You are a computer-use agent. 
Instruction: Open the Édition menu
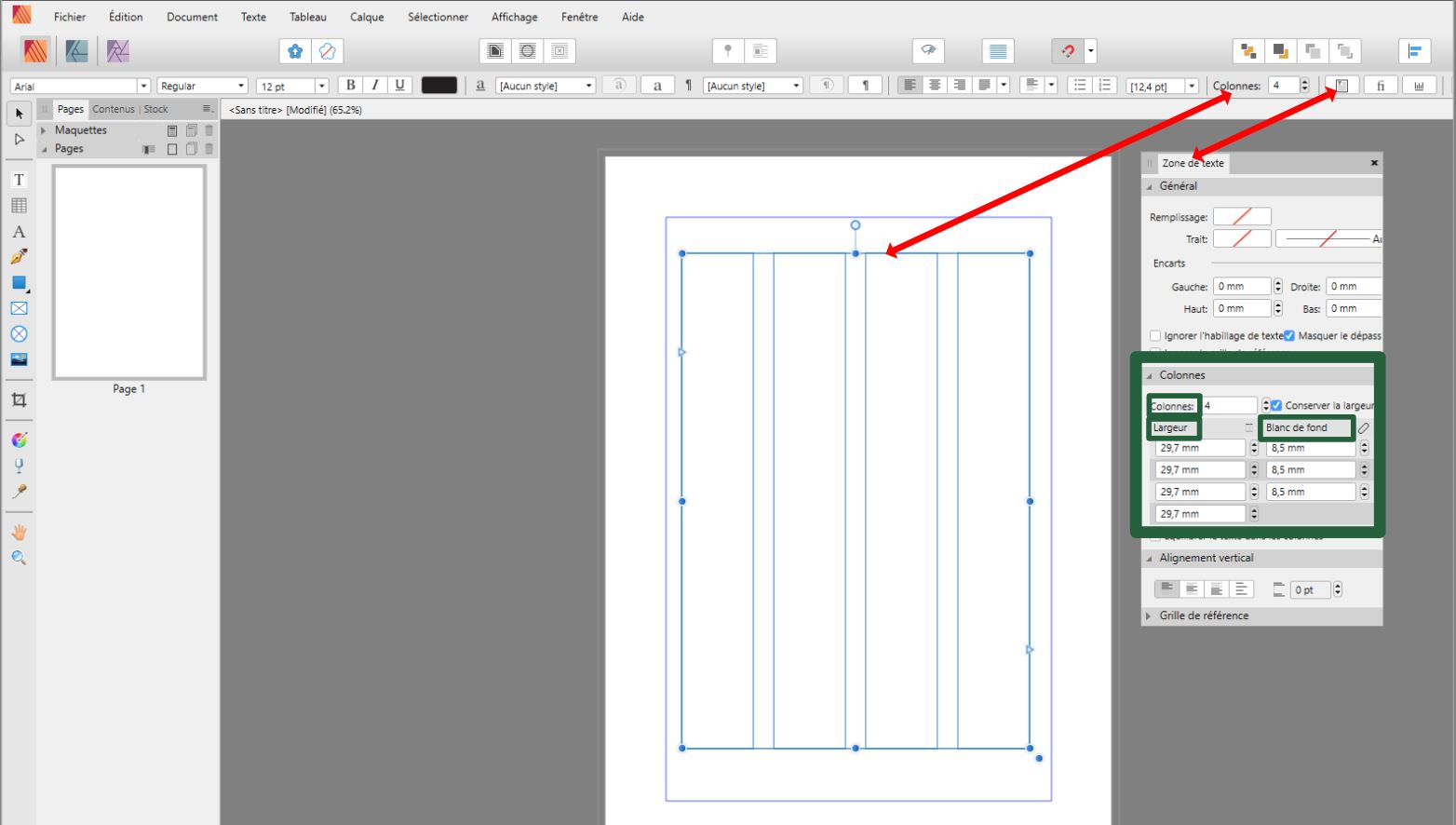pyautogui.click(x=126, y=17)
